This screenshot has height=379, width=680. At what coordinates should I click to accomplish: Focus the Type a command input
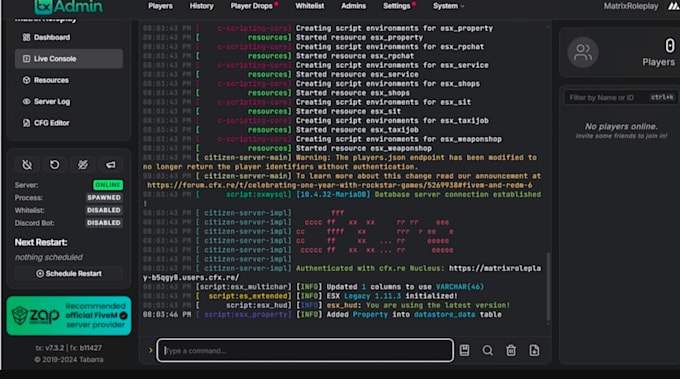(x=305, y=350)
